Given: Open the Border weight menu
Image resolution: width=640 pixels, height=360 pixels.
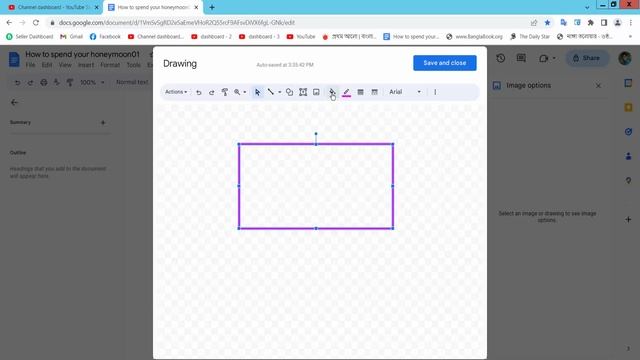Looking at the screenshot, I should pyautogui.click(x=360, y=92).
